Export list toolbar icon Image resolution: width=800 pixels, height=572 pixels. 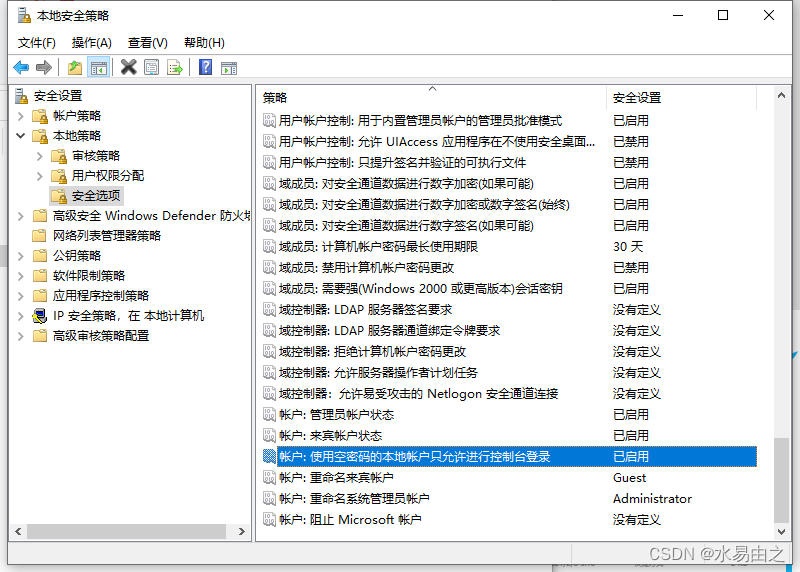(x=174, y=67)
